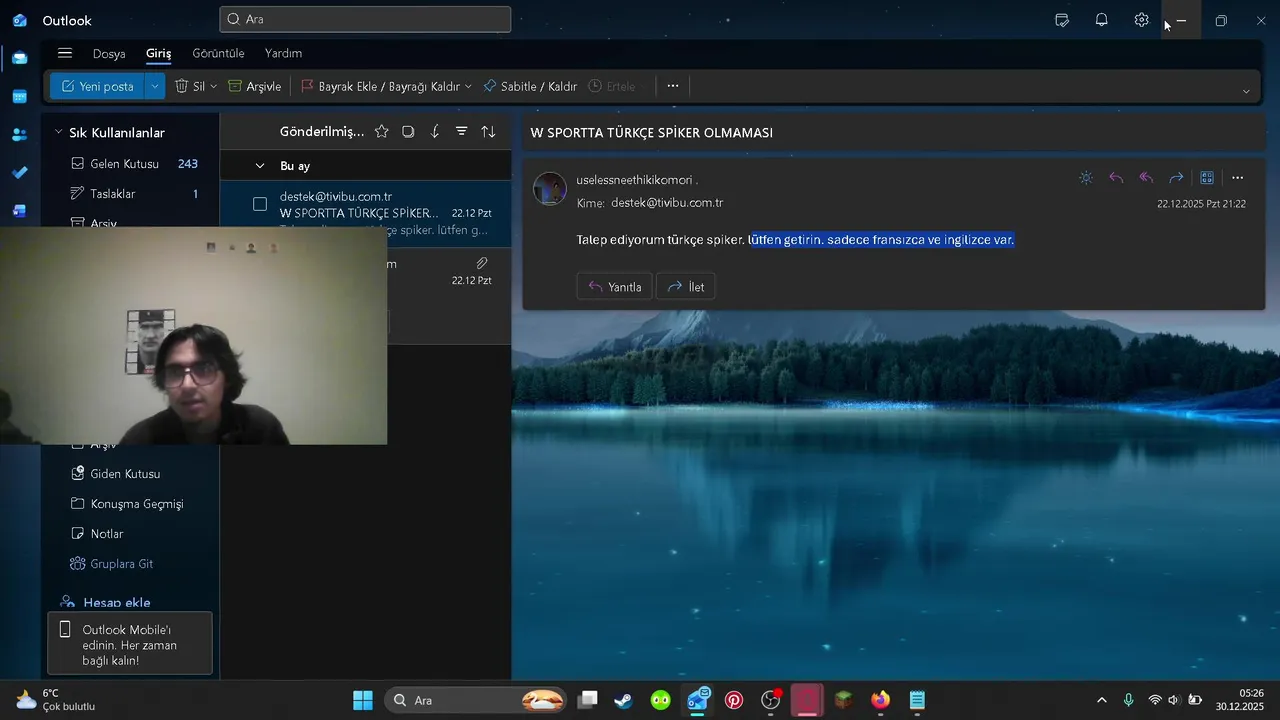
Task: Click the Yanıtla reply button
Action: pos(615,287)
